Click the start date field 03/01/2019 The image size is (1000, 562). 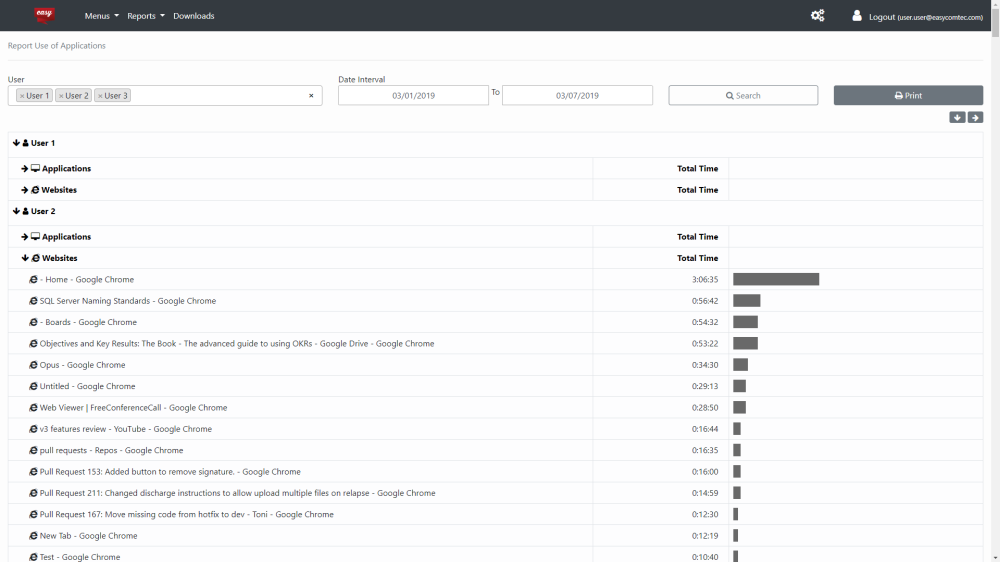[413, 96]
